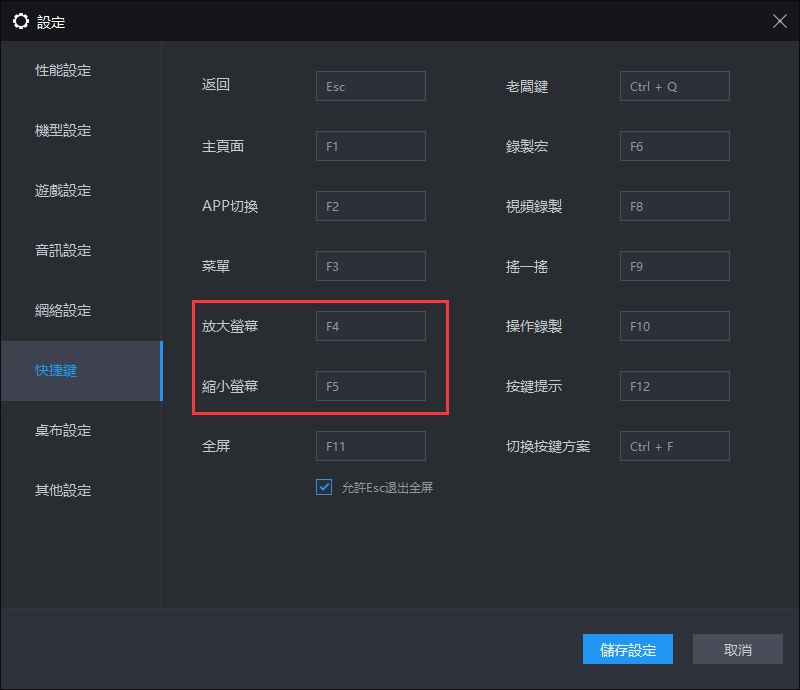
Task: Click the 返回 shortcut field showing Esc
Action: click(x=370, y=86)
